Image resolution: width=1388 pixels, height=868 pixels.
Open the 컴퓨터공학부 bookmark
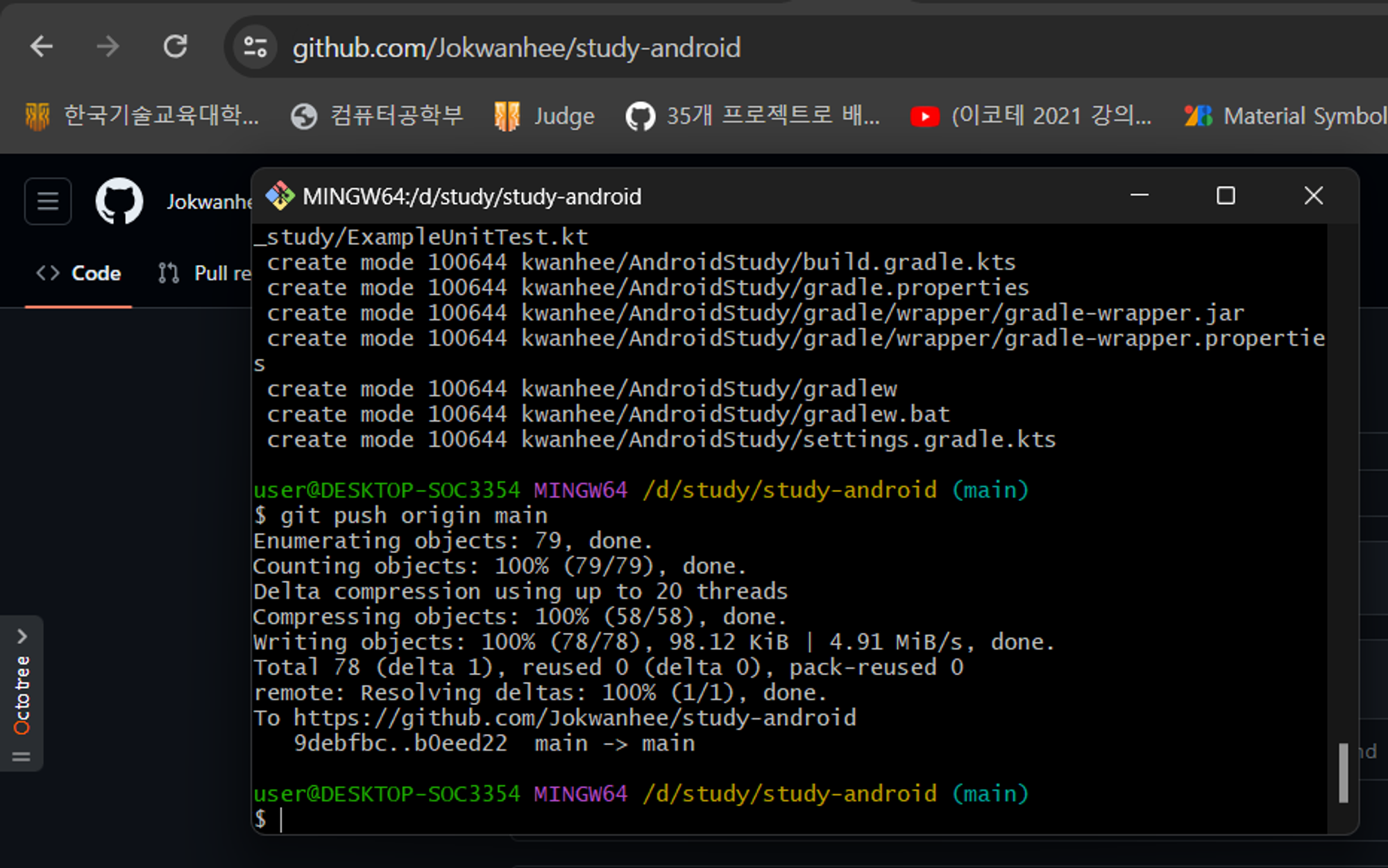(x=377, y=115)
